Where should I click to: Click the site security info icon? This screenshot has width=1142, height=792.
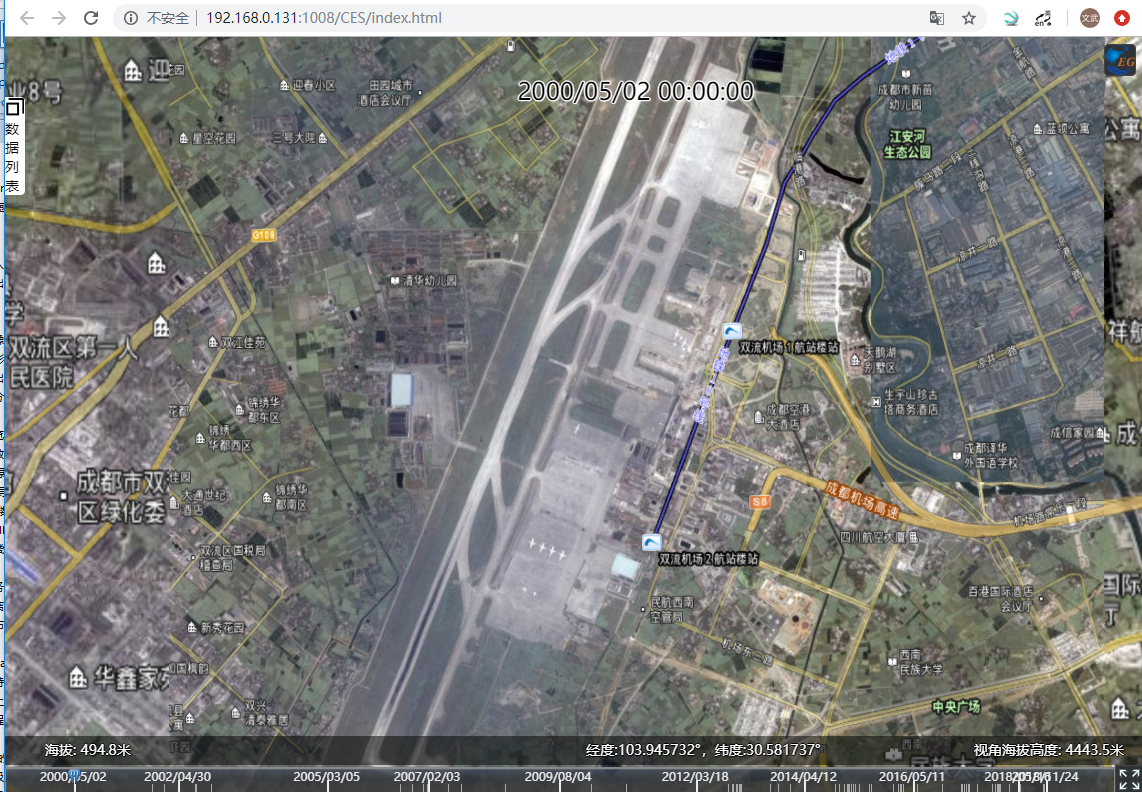point(130,18)
